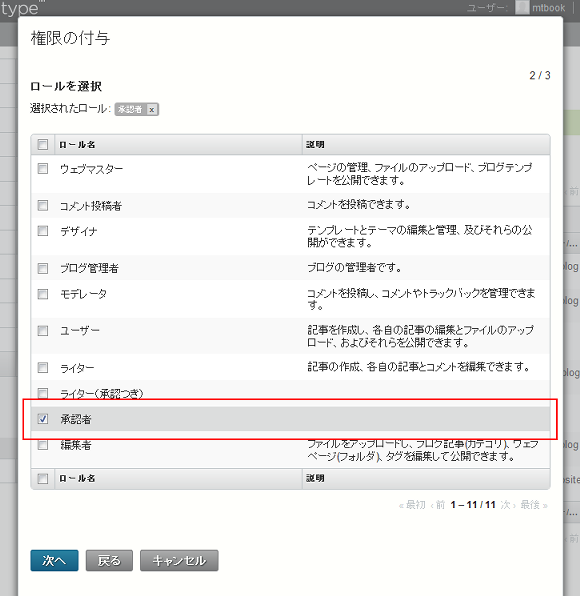
Task: Uncheck the 承認者 role checkbox
Action: (43, 419)
